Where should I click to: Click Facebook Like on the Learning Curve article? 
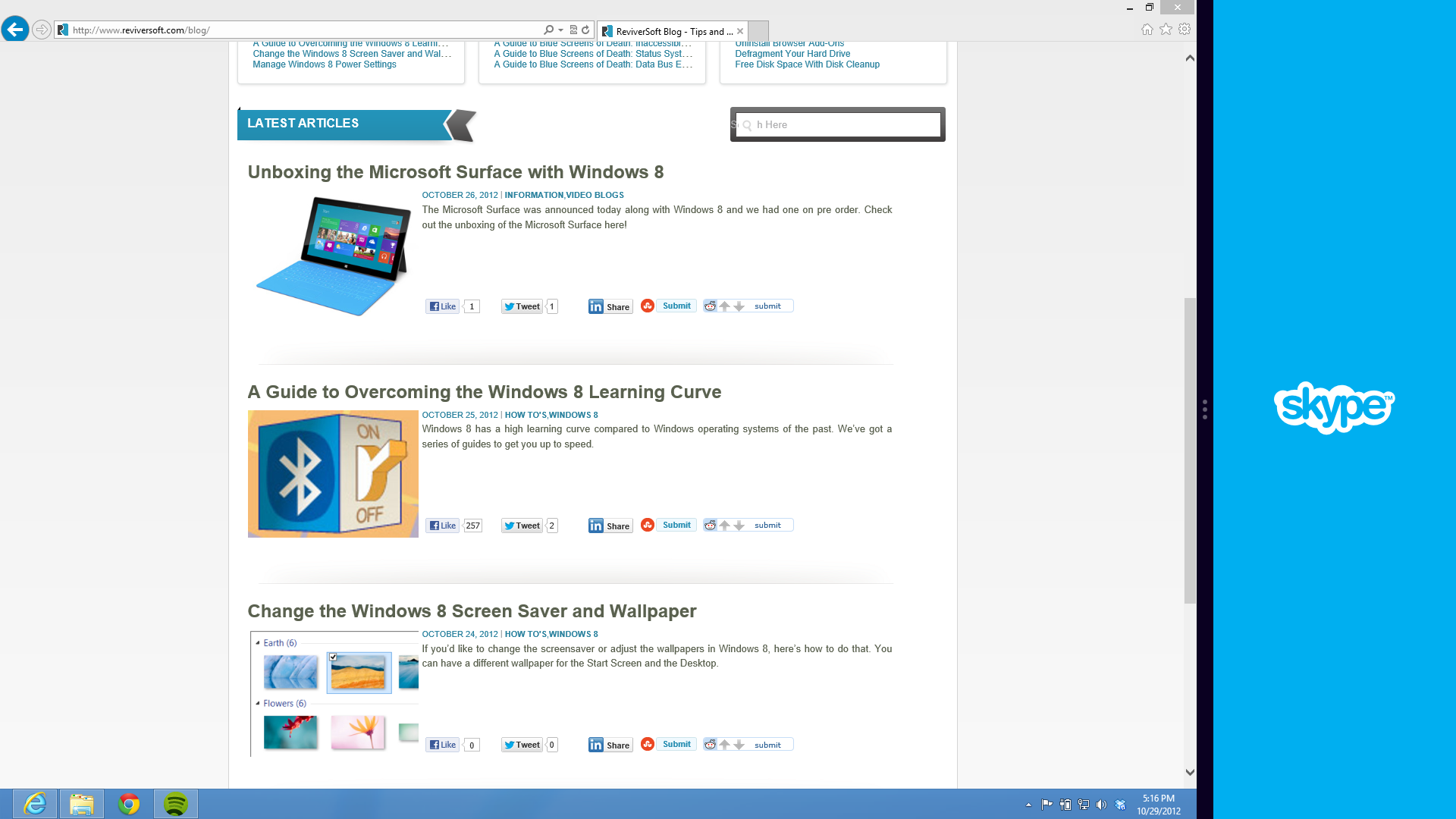pyautogui.click(x=442, y=526)
